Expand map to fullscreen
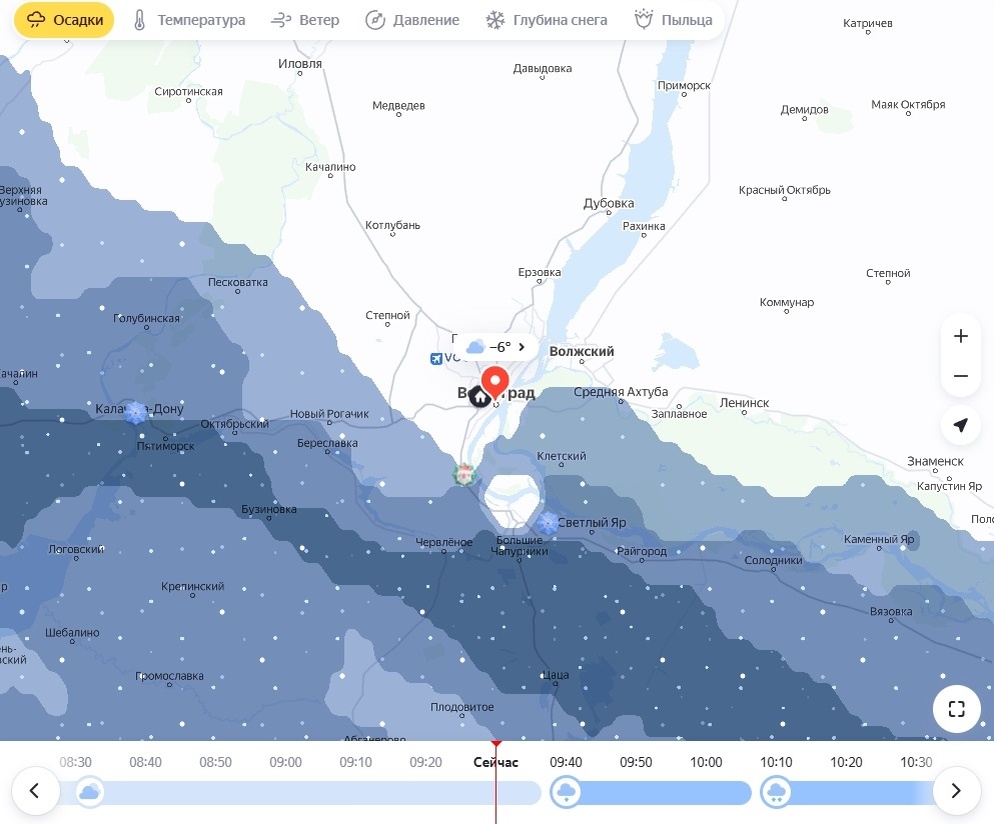The width and height of the screenshot is (994, 824). click(957, 709)
